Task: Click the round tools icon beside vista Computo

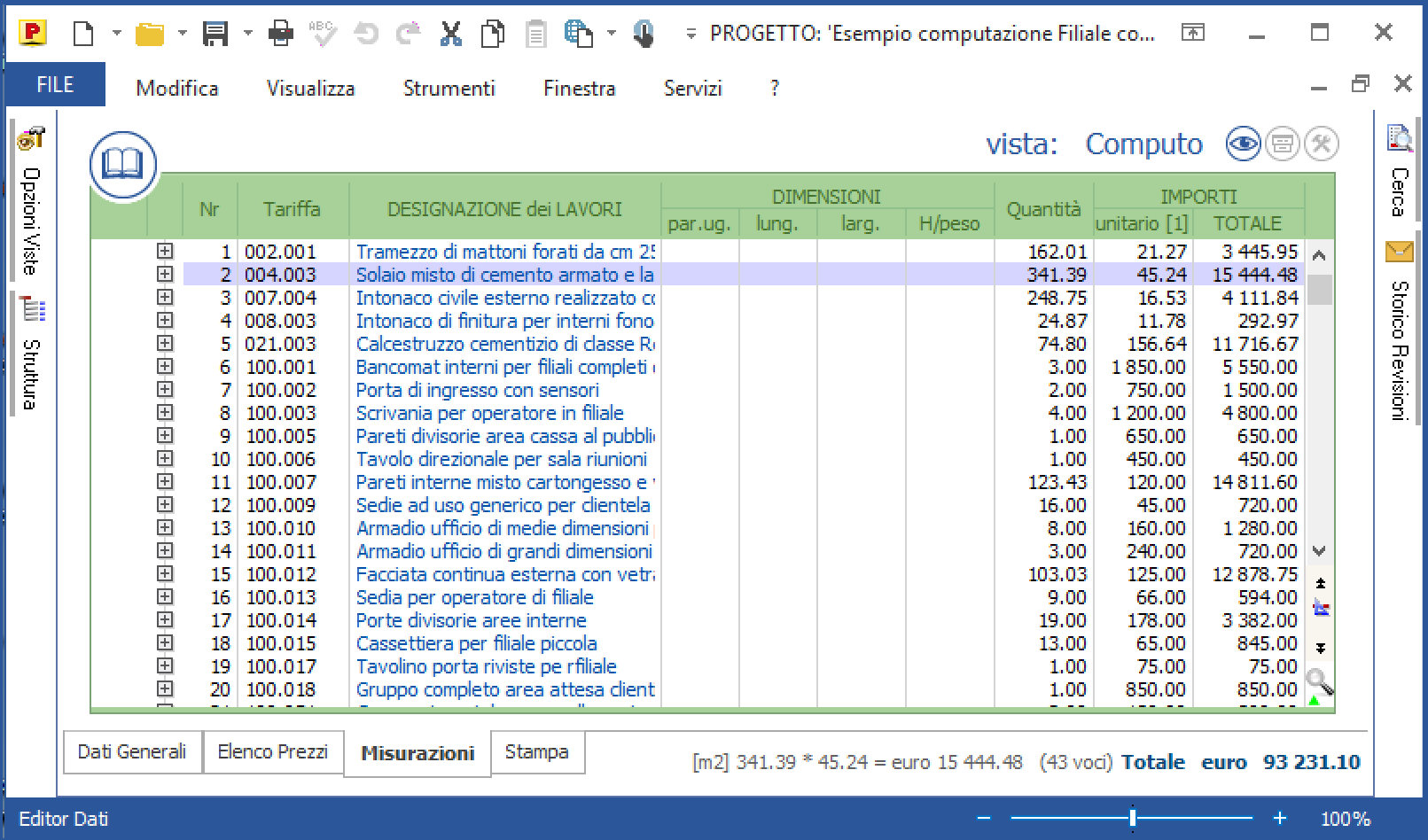Action: pos(1321,144)
